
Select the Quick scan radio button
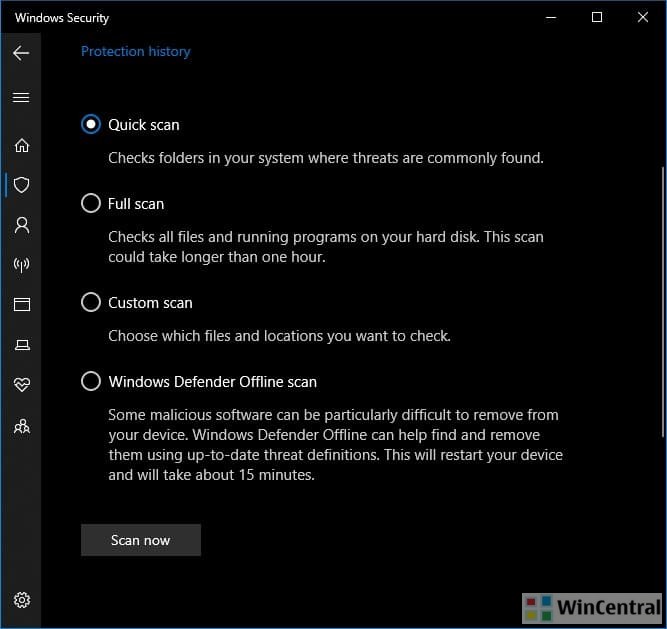[91, 125]
